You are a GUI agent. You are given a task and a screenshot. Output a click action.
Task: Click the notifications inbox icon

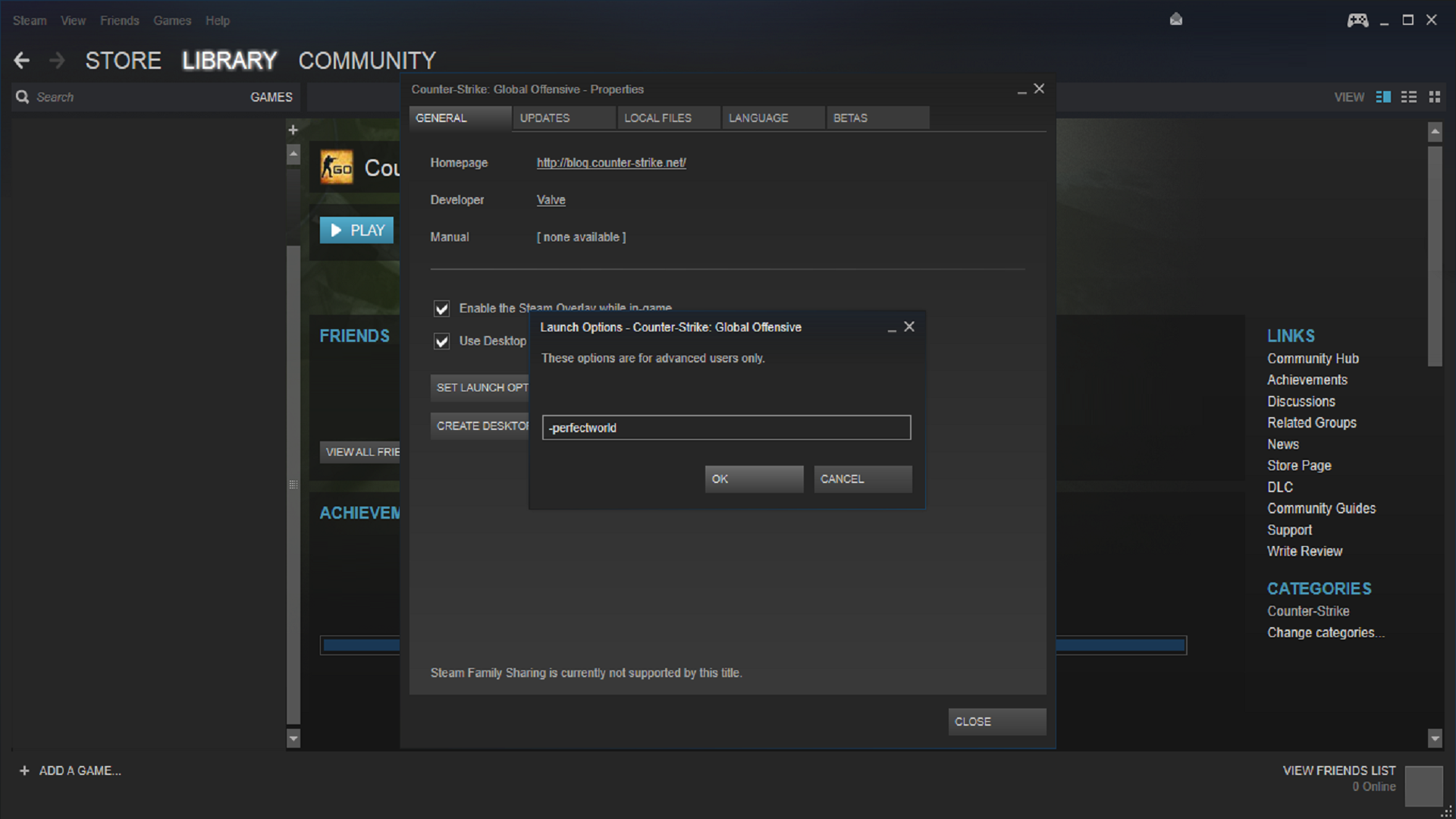(x=1175, y=20)
